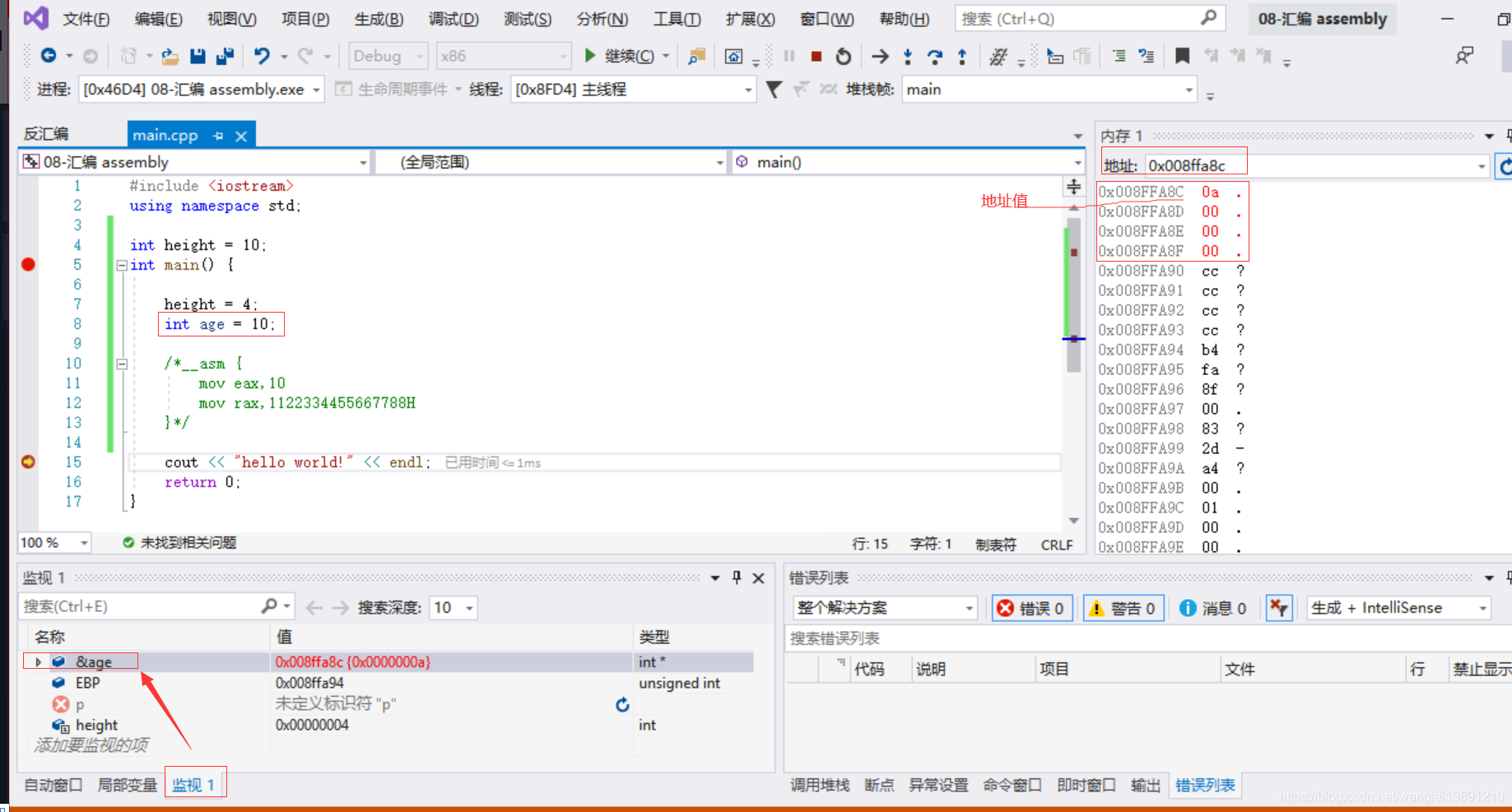Click the Save file icon

click(198, 56)
